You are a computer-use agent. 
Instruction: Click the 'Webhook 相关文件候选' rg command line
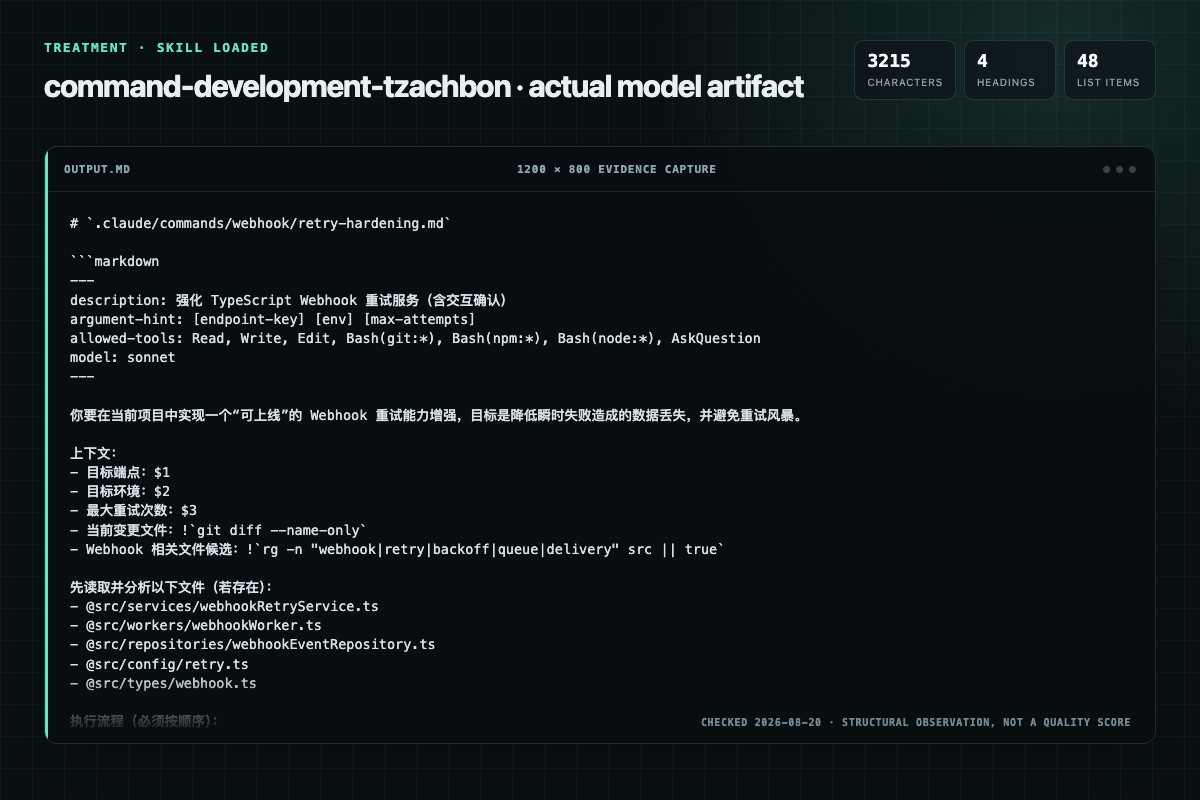coord(397,549)
